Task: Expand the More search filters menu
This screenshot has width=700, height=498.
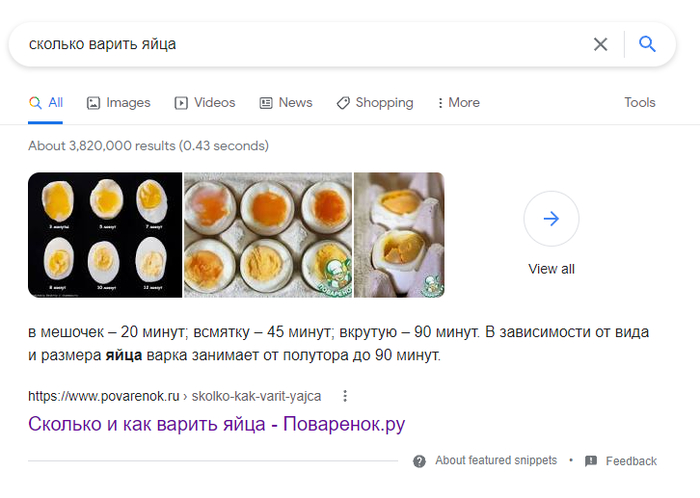Action: click(457, 103)
